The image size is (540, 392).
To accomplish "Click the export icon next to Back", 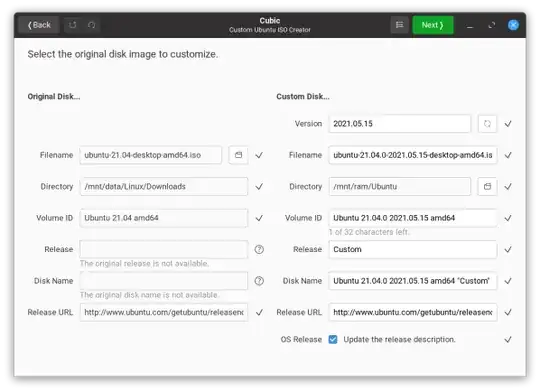I will (x=72, y=25).
